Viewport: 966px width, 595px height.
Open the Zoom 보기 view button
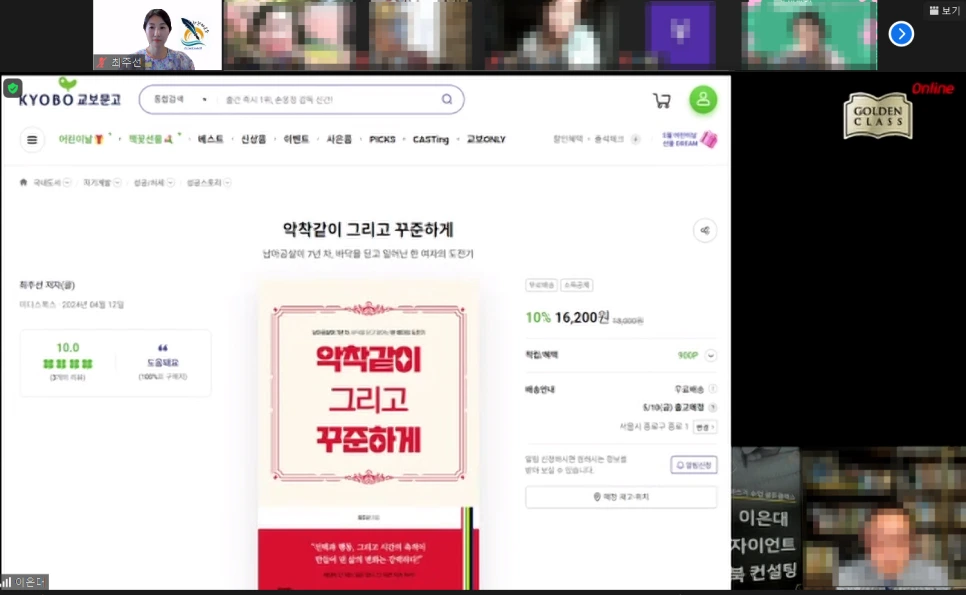(x=944, y=10)
